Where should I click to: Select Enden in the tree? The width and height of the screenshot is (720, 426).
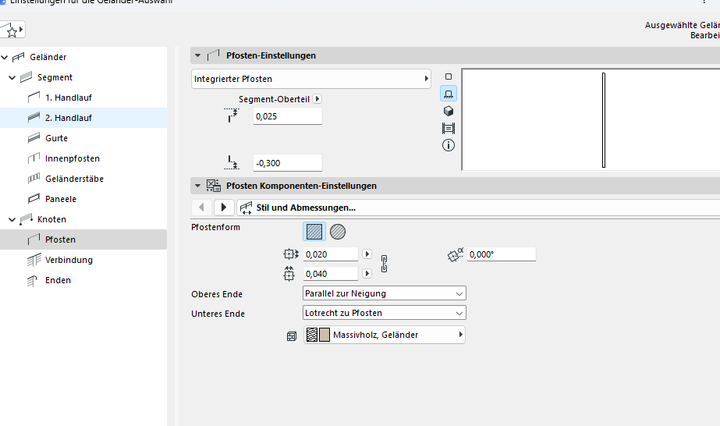[58, 280]
